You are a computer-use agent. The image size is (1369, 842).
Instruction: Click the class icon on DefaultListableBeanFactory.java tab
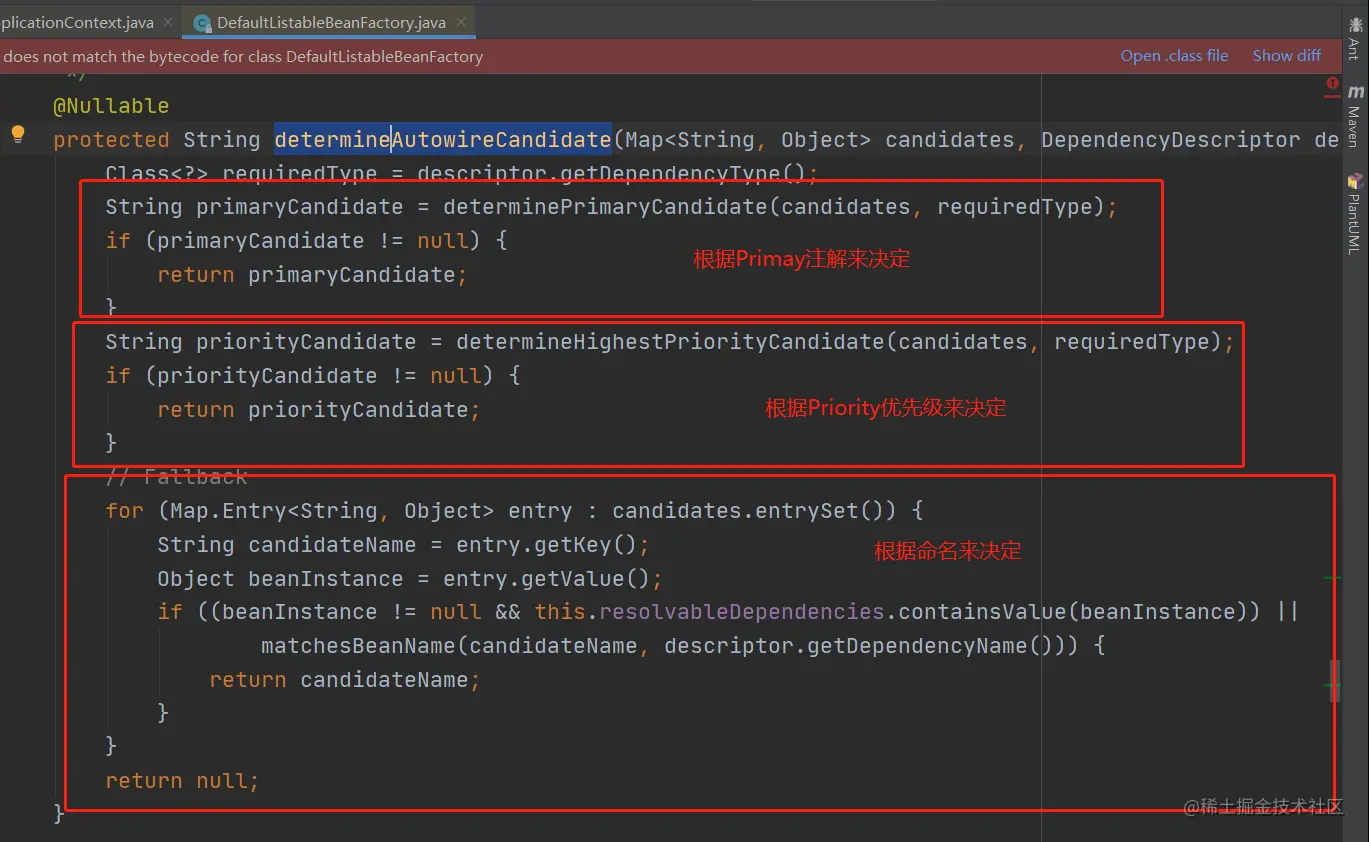[203, 23]
